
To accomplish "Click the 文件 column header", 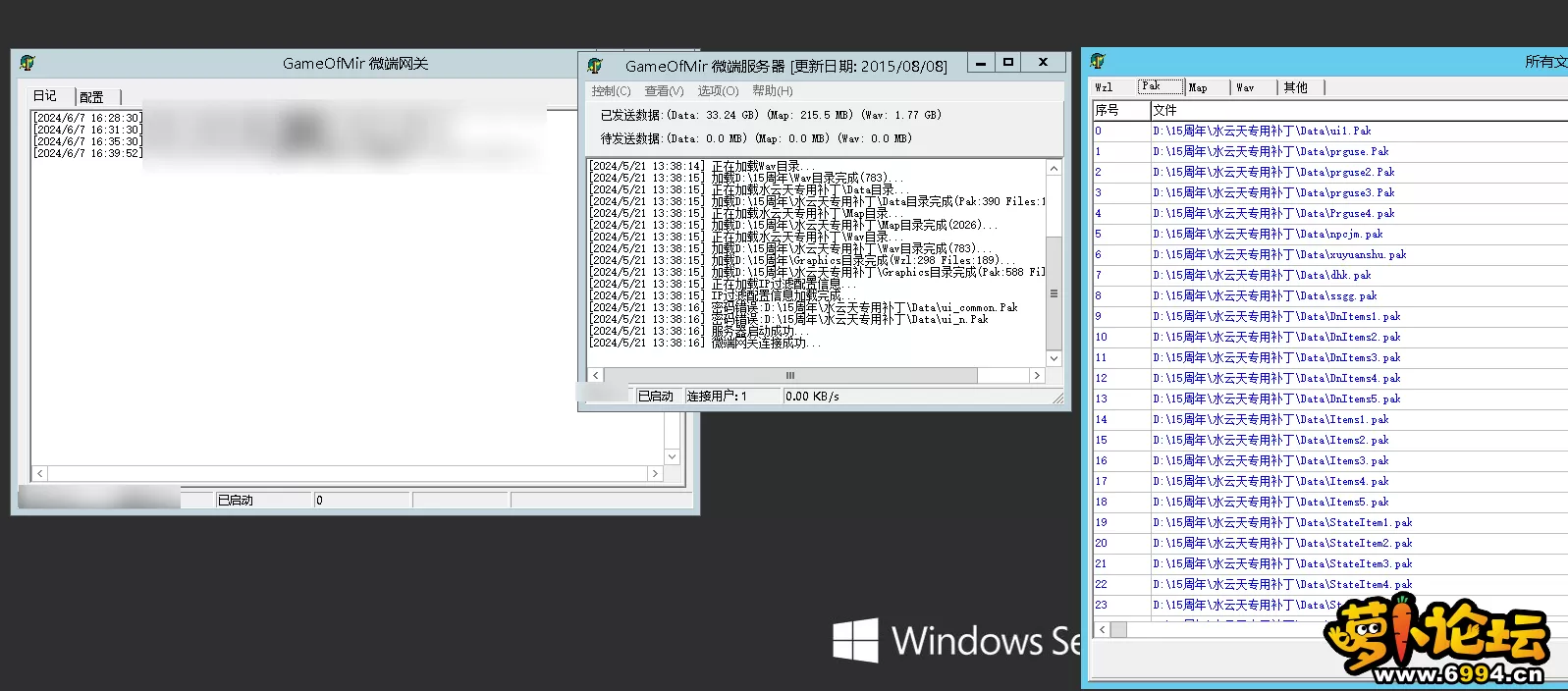I will tap(1359, 110).
